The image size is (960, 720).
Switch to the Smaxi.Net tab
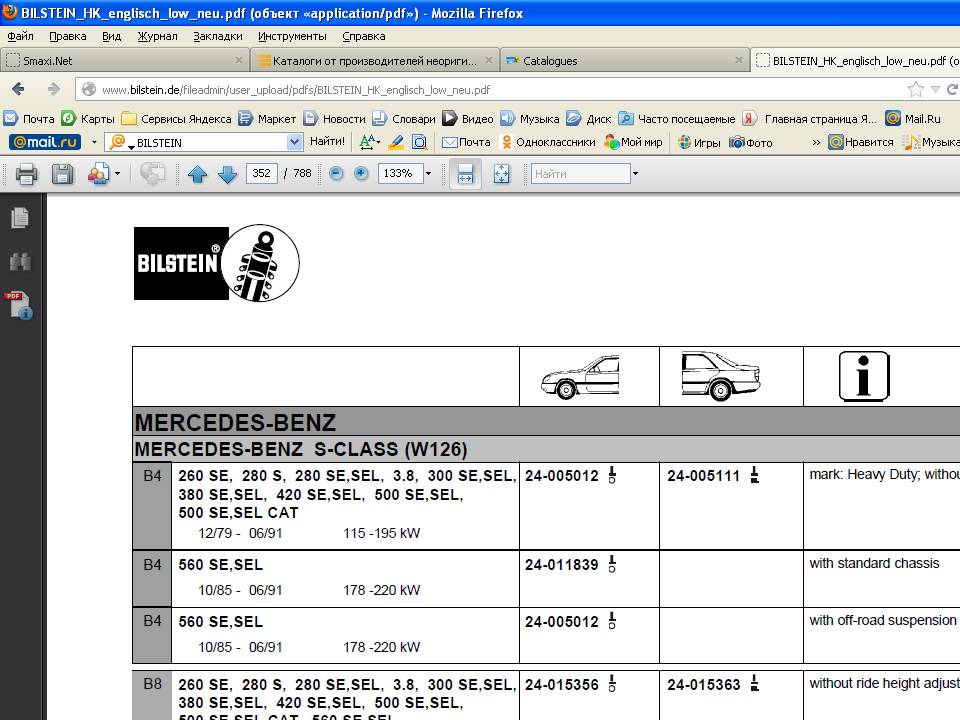click(124, 61)
